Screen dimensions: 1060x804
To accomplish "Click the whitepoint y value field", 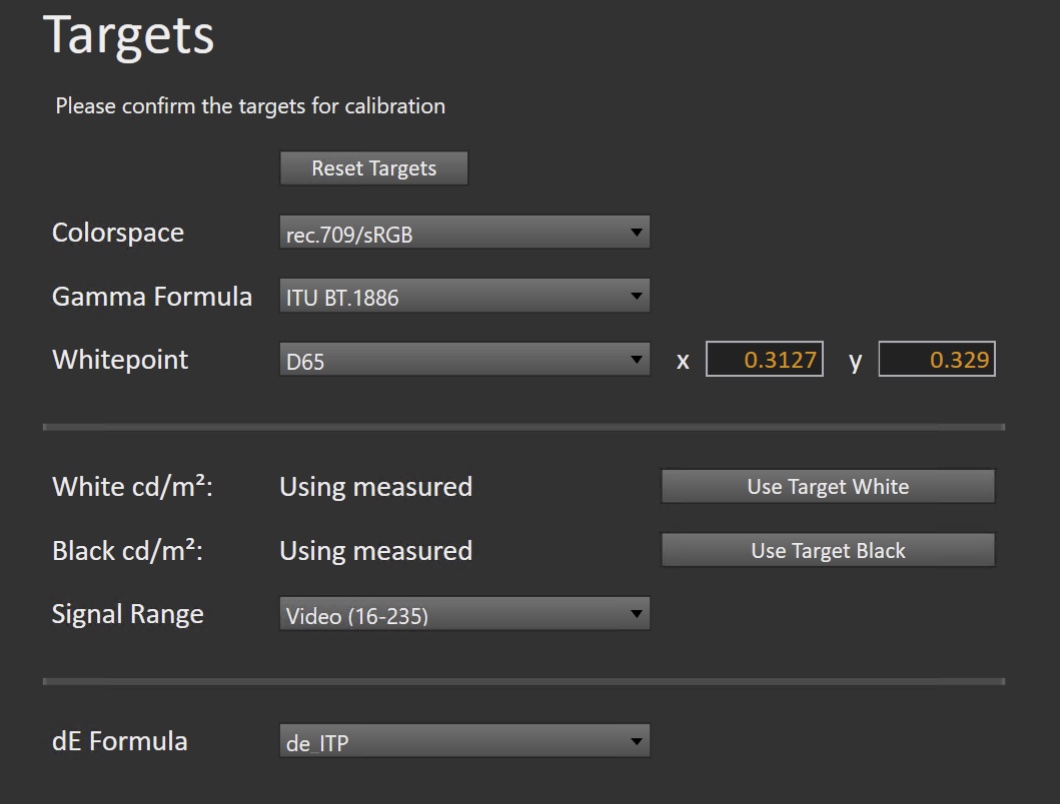I will pyautogui.click(x=937, y=360).
